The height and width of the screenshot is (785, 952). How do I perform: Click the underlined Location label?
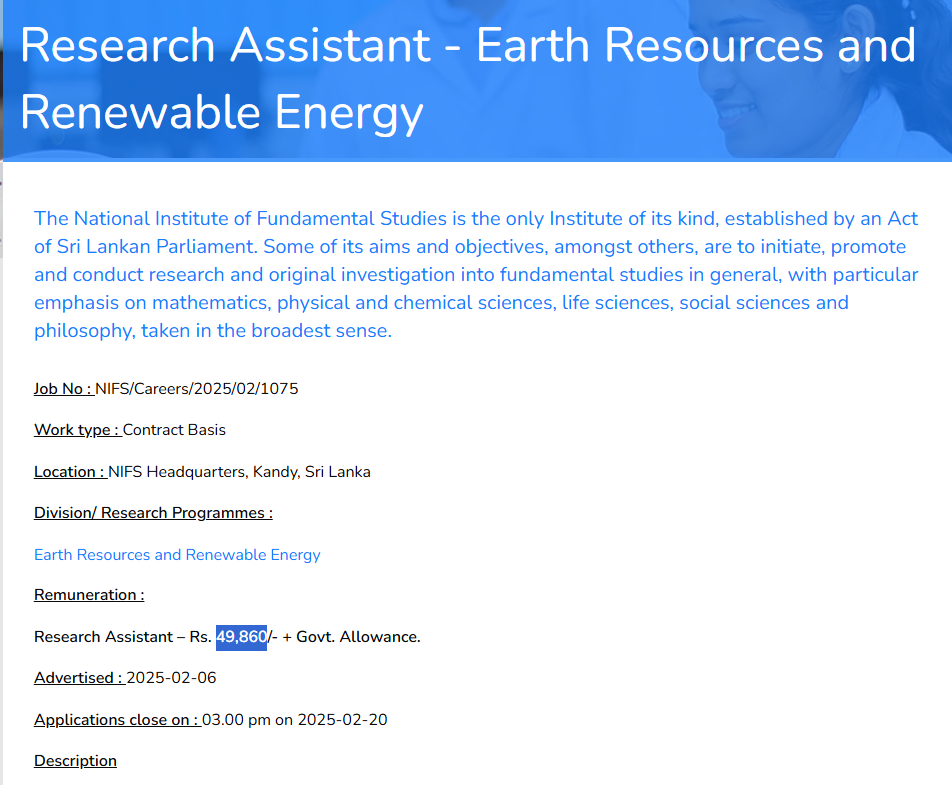[x=69, y=472]
